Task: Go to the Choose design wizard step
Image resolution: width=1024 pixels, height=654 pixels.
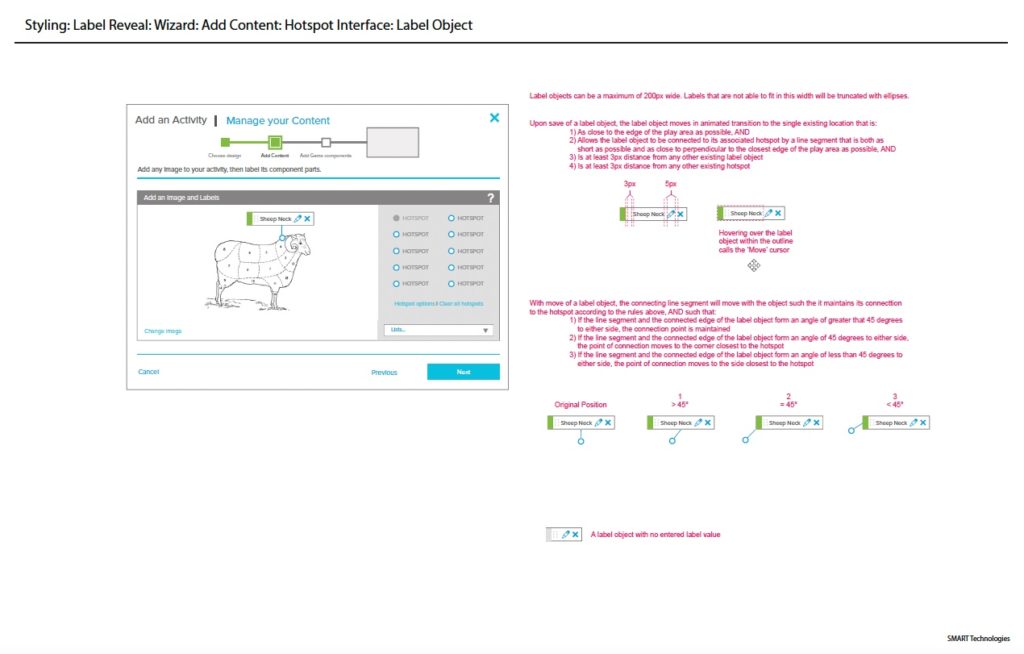Action: 225,143
